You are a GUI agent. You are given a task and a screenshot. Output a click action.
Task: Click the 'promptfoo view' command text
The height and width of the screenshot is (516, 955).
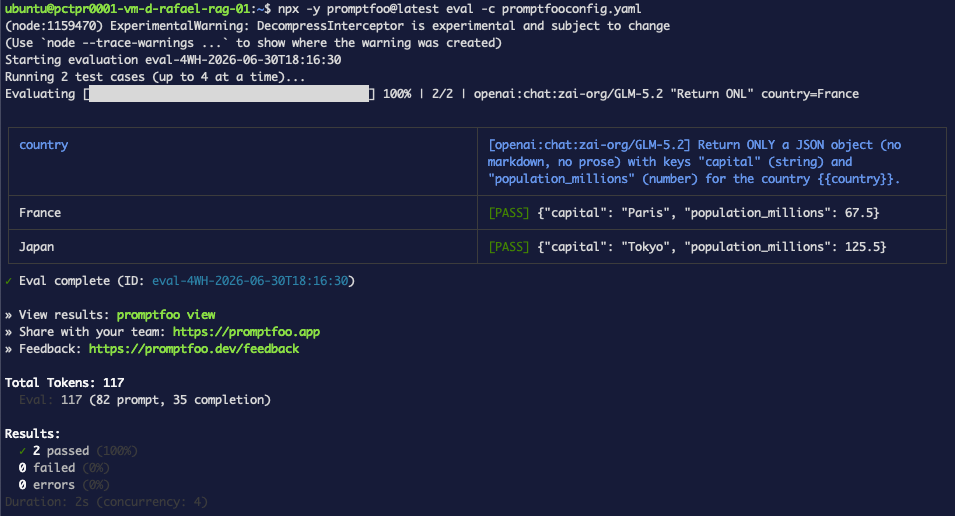point(166,315)
